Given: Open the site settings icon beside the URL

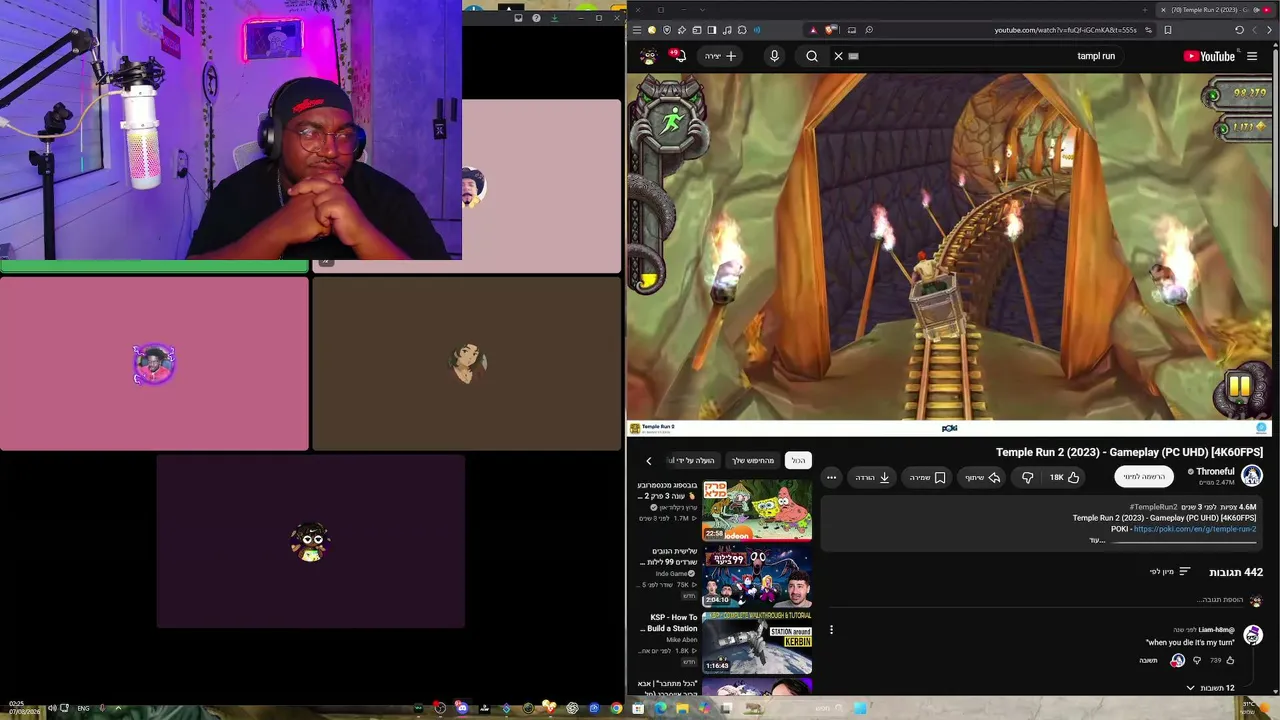Looking at the screenshot, I should tap(1148, 30).
